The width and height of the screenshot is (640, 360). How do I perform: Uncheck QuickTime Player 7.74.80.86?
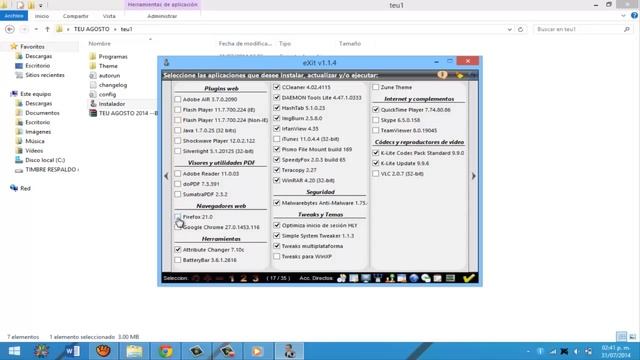coord(376,109)
